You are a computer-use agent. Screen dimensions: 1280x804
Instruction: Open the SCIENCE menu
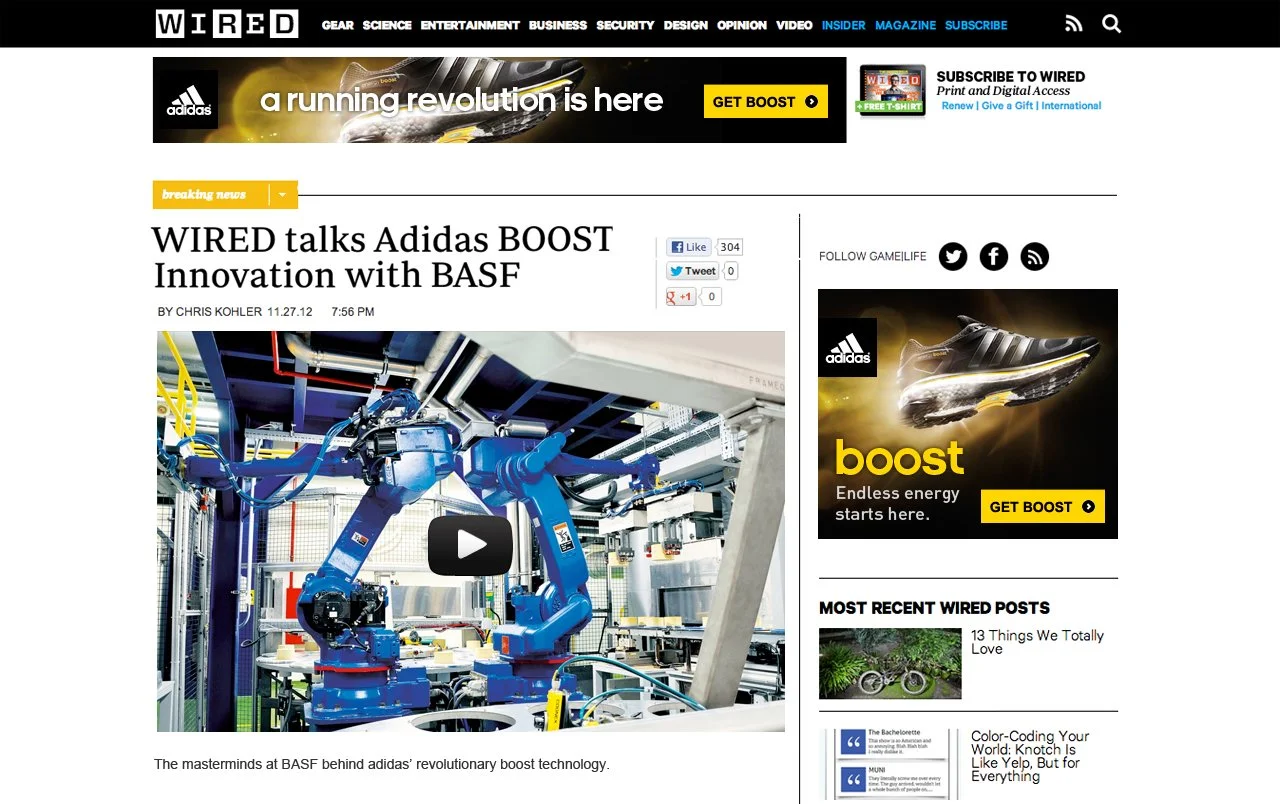pos(387,25)
